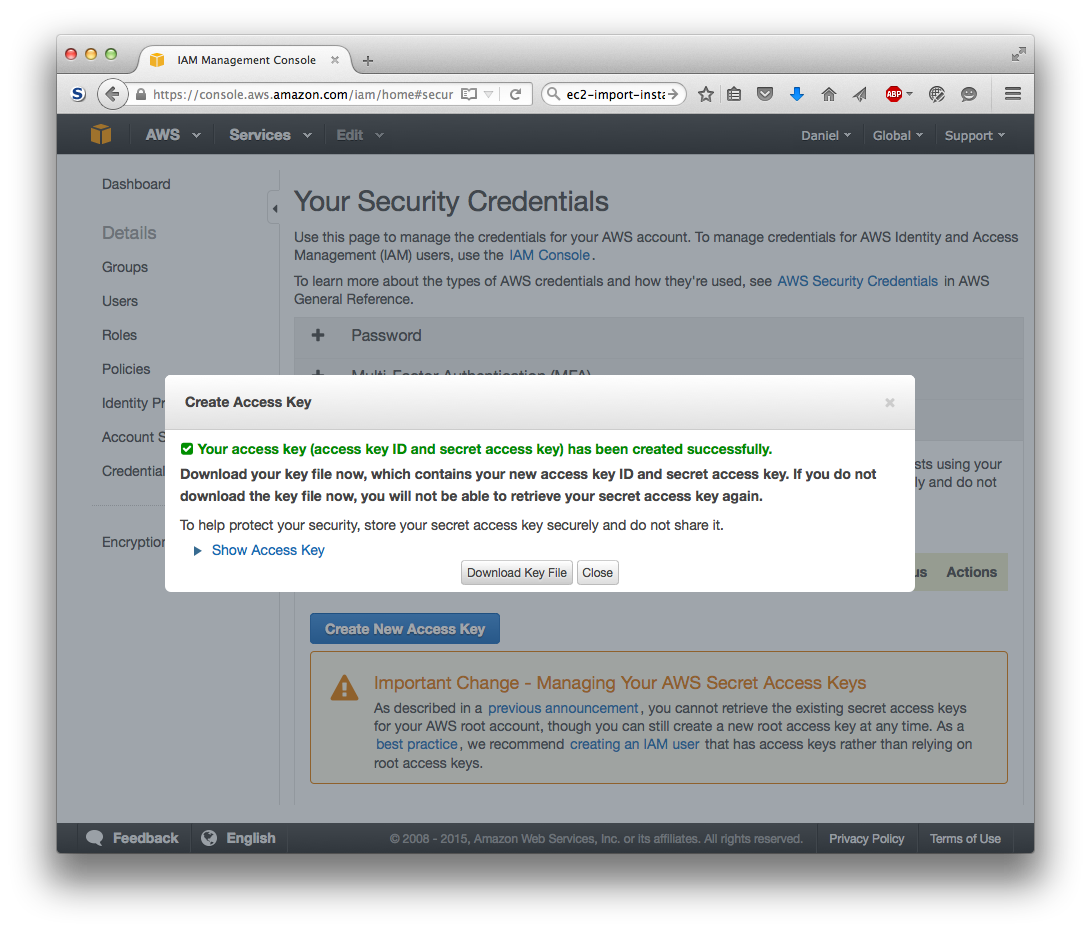Screen dimensions: 1091x932
Task: Click the Download Key File button
Action: (x=517, y=573)
